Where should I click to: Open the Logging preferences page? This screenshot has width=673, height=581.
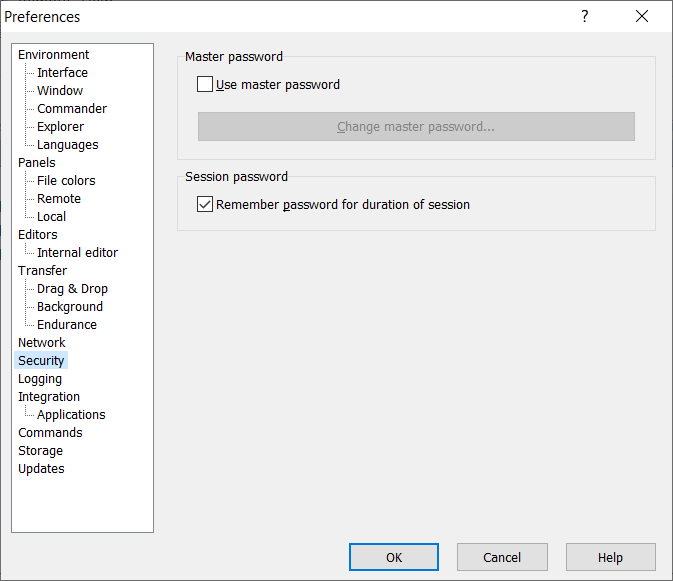(x=40, y=379)
